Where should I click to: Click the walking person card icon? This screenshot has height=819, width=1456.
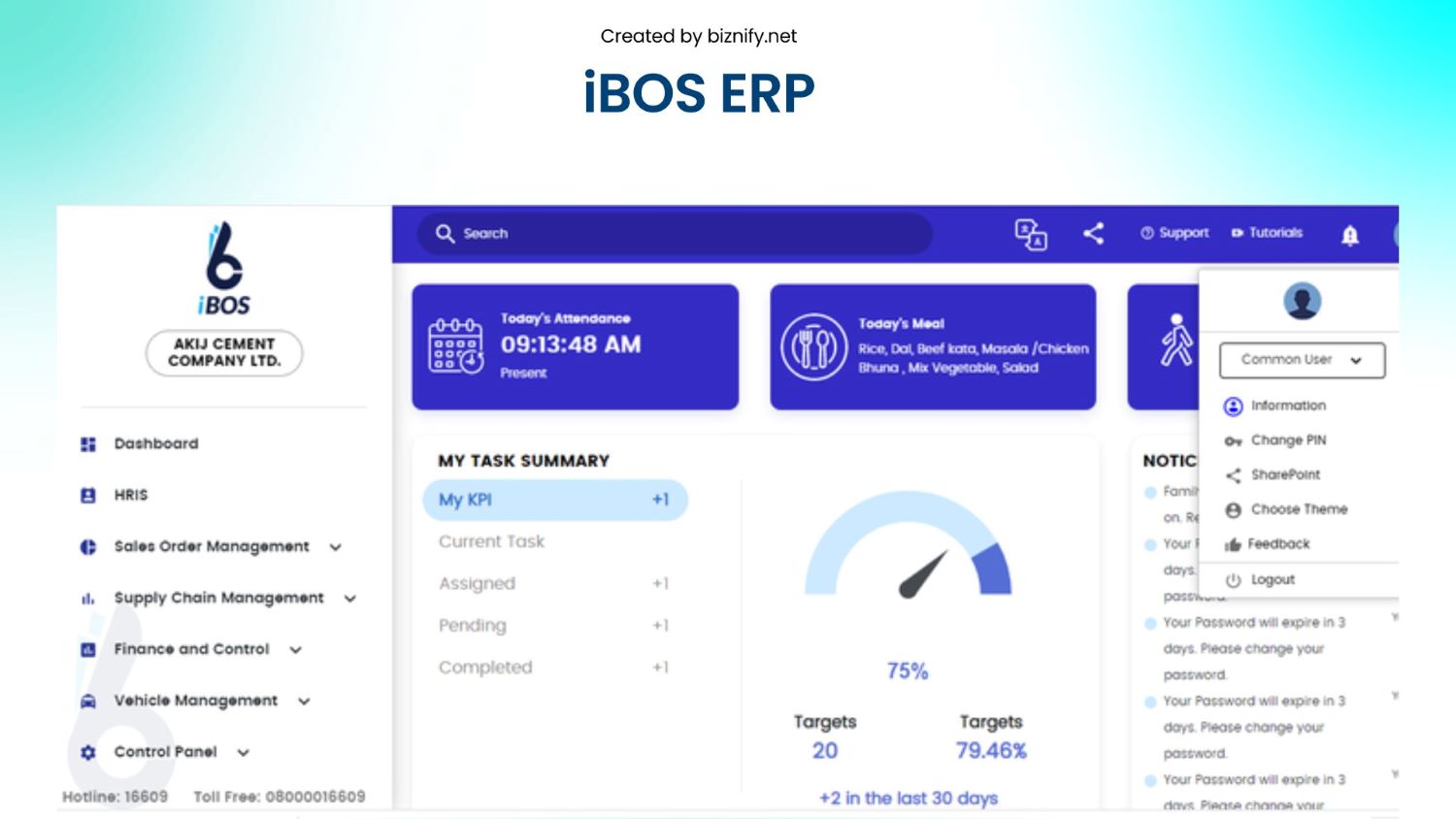(1176, 340)
